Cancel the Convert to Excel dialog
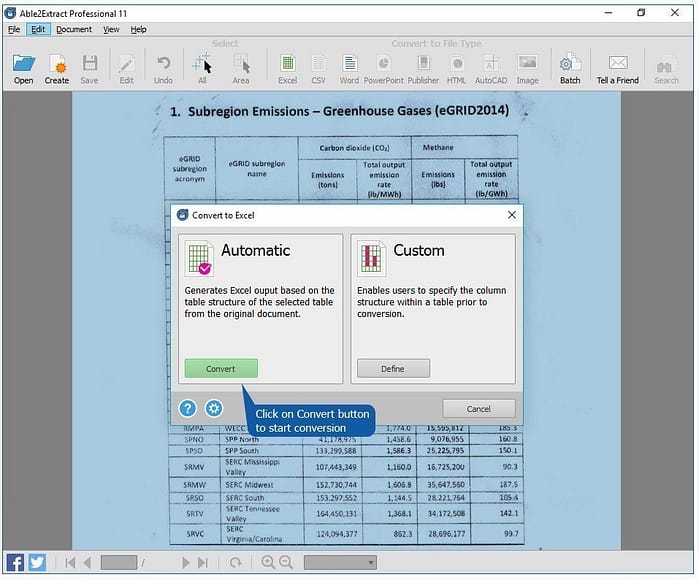699x580 pixels. pos(479,409)
